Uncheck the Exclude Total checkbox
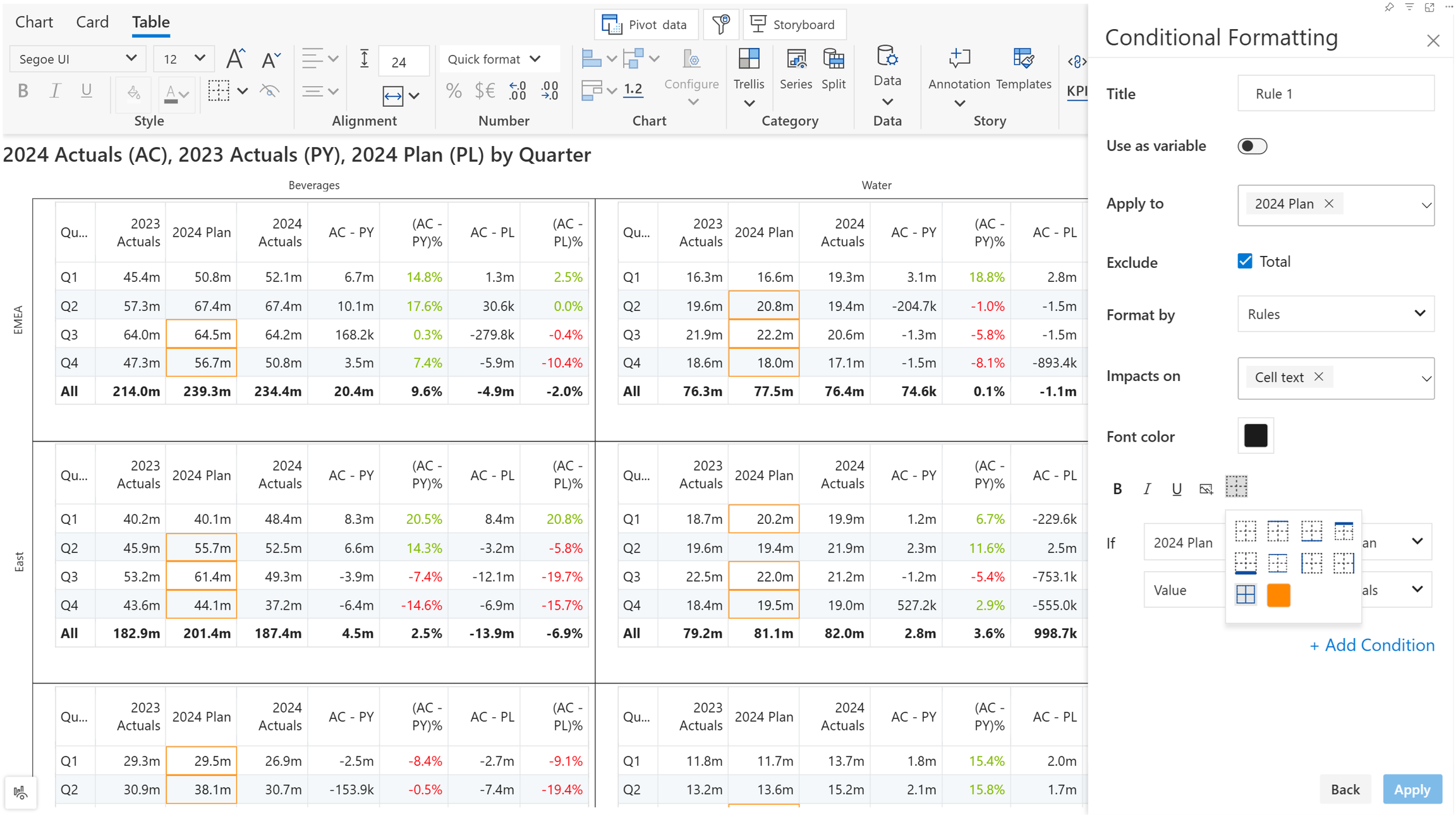 tap(1245, 262)
